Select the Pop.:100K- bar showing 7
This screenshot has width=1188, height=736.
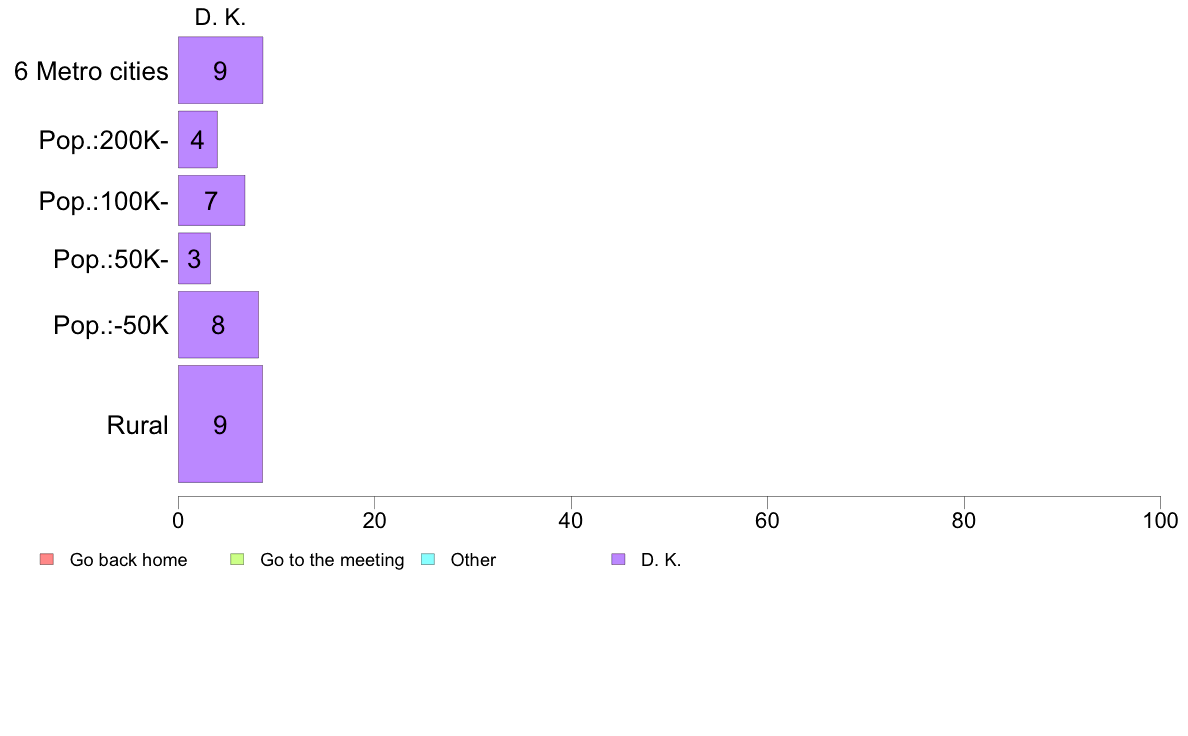[x=211, y=200]
